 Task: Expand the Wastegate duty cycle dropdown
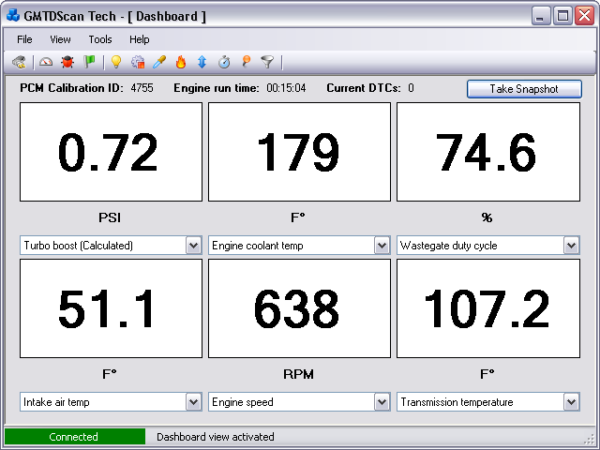click(x=571, y=245)
